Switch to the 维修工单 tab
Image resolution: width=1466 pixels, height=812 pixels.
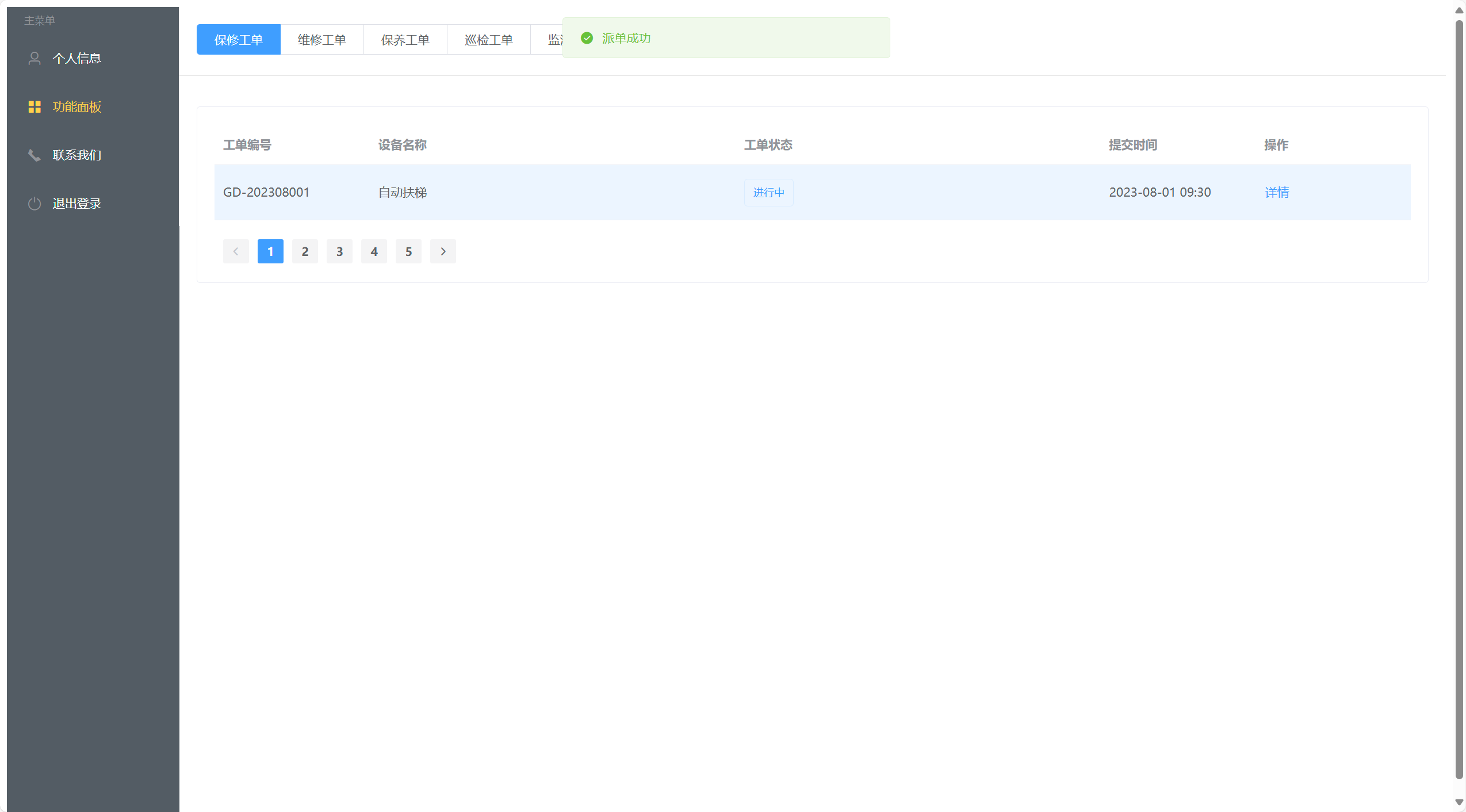coord(321,40)
